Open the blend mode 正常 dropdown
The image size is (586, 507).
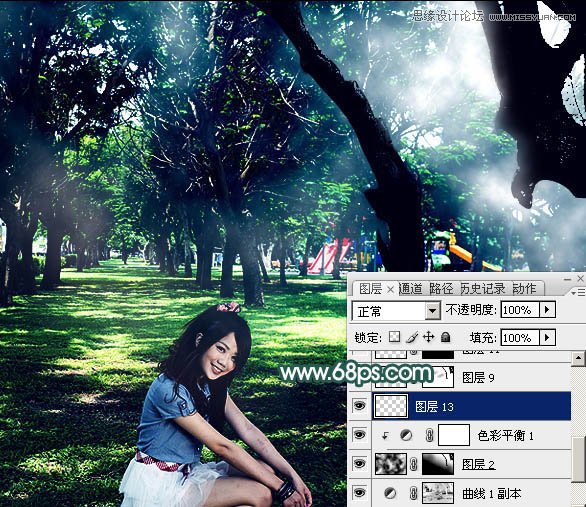[432, 310]
